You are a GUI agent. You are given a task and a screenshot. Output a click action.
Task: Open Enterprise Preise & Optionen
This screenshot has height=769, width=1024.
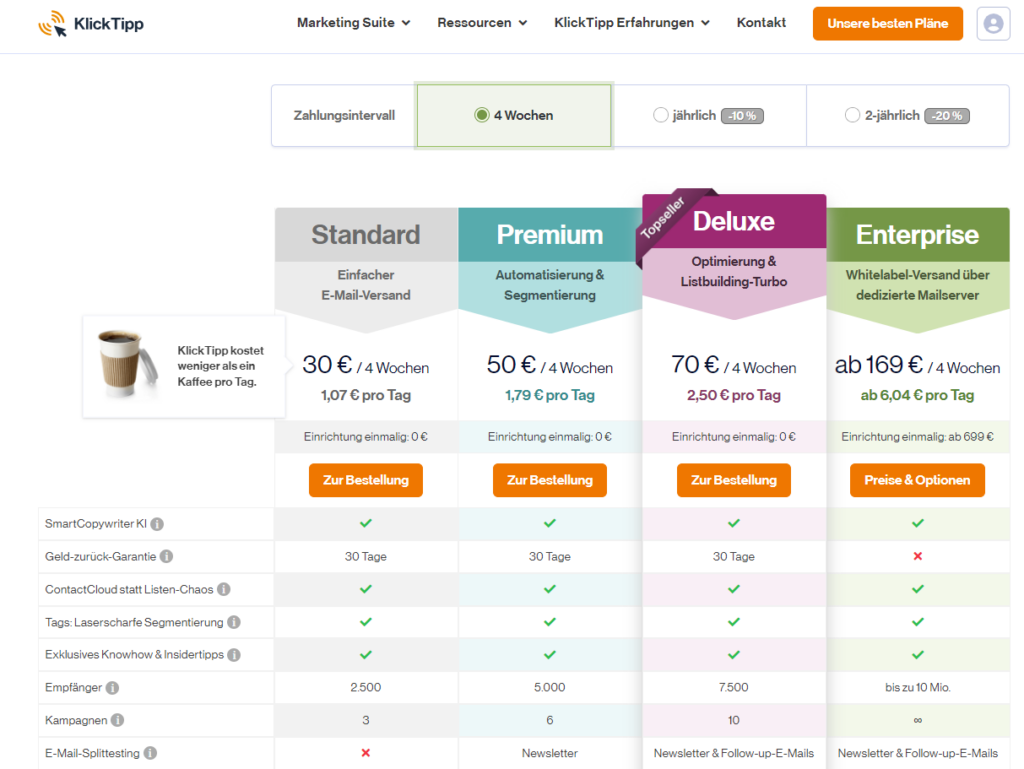(x=918, y=480)
